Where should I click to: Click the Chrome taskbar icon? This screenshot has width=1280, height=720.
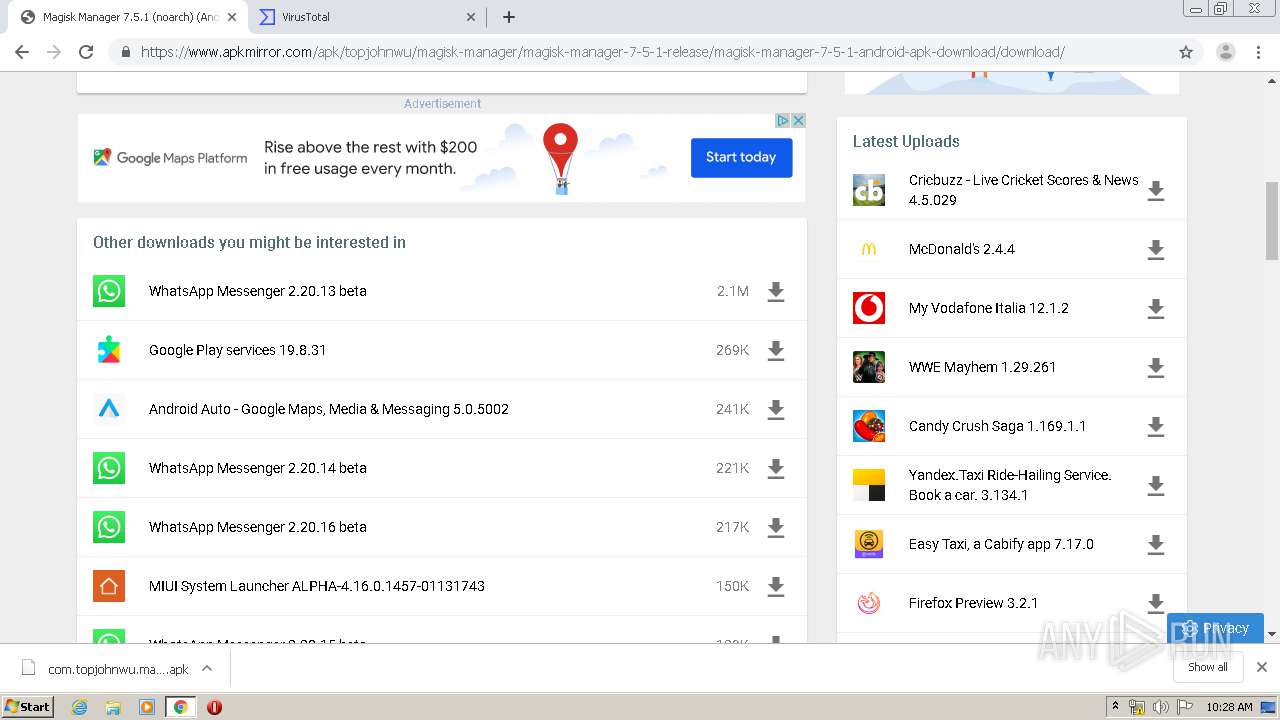pyautogui.click(x=180, y=707)
